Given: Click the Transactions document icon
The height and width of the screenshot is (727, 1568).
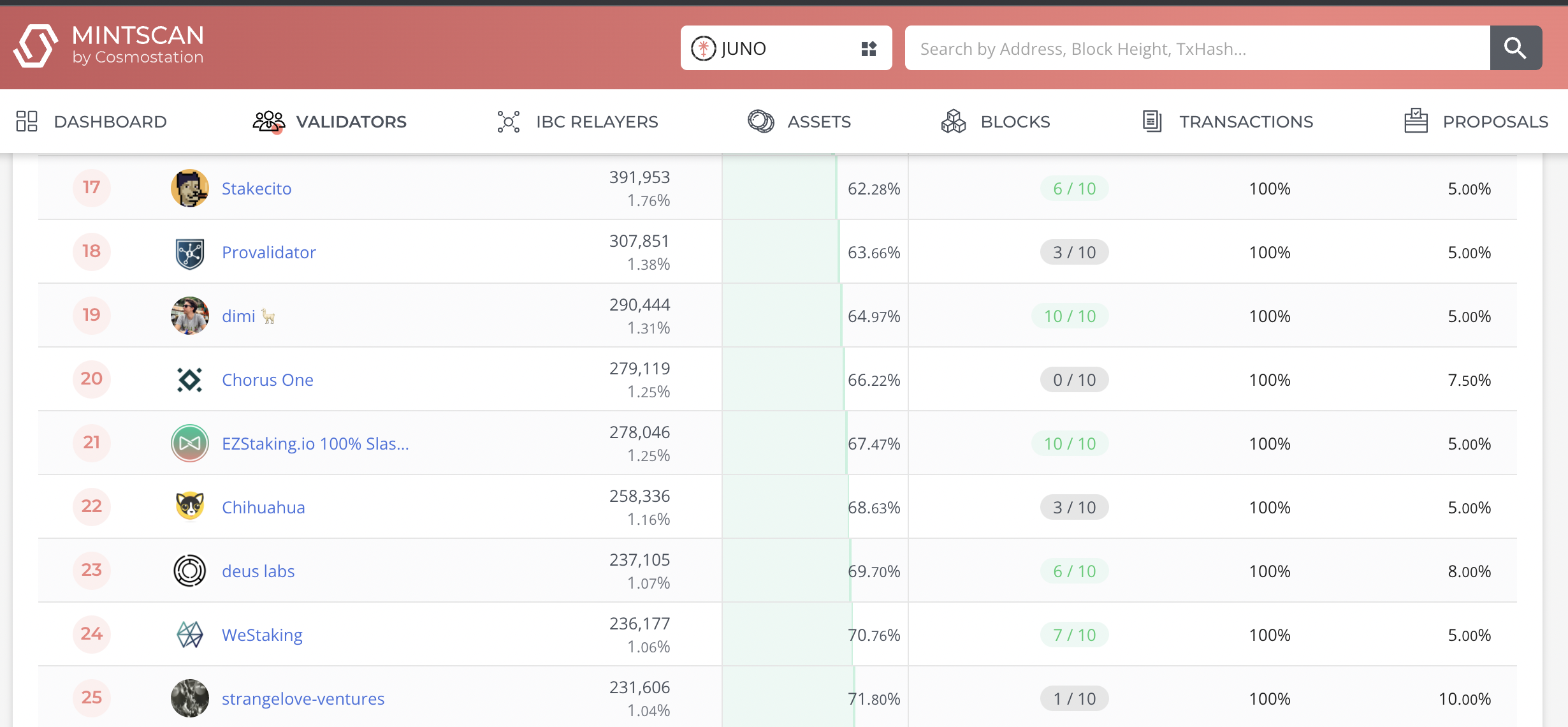Looking at the screenshot, I should click(x=1152, y=121).
